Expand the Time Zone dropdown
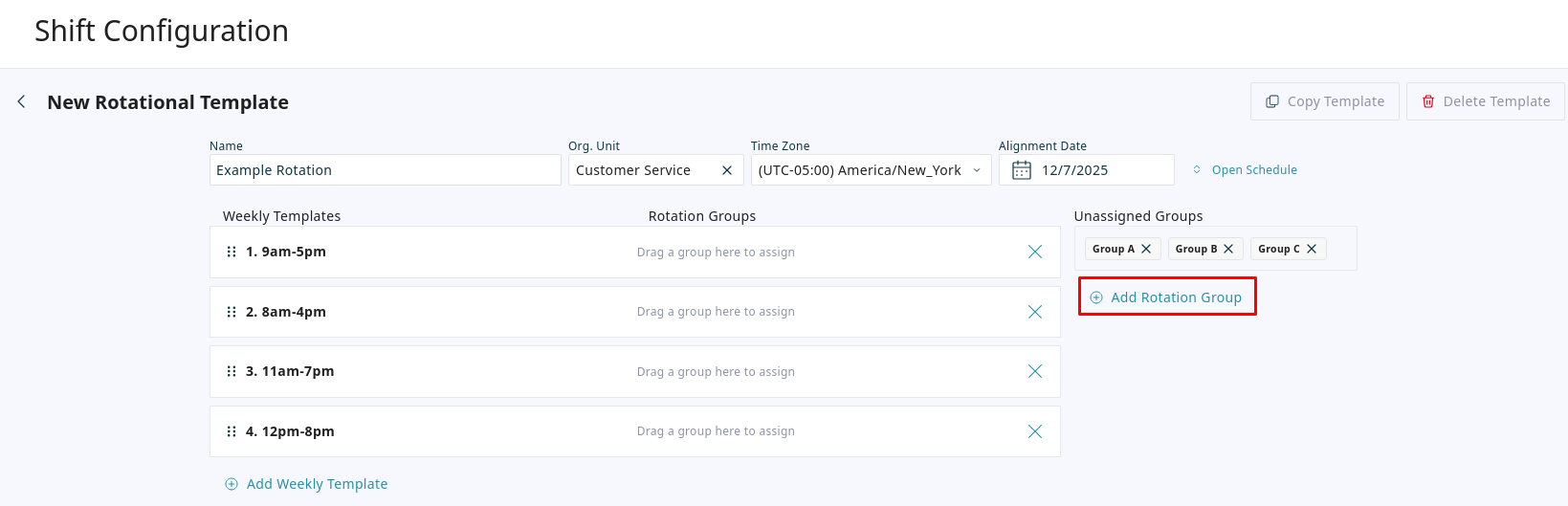This screenshot has width=1568, height=506. (x=977, y=170)
